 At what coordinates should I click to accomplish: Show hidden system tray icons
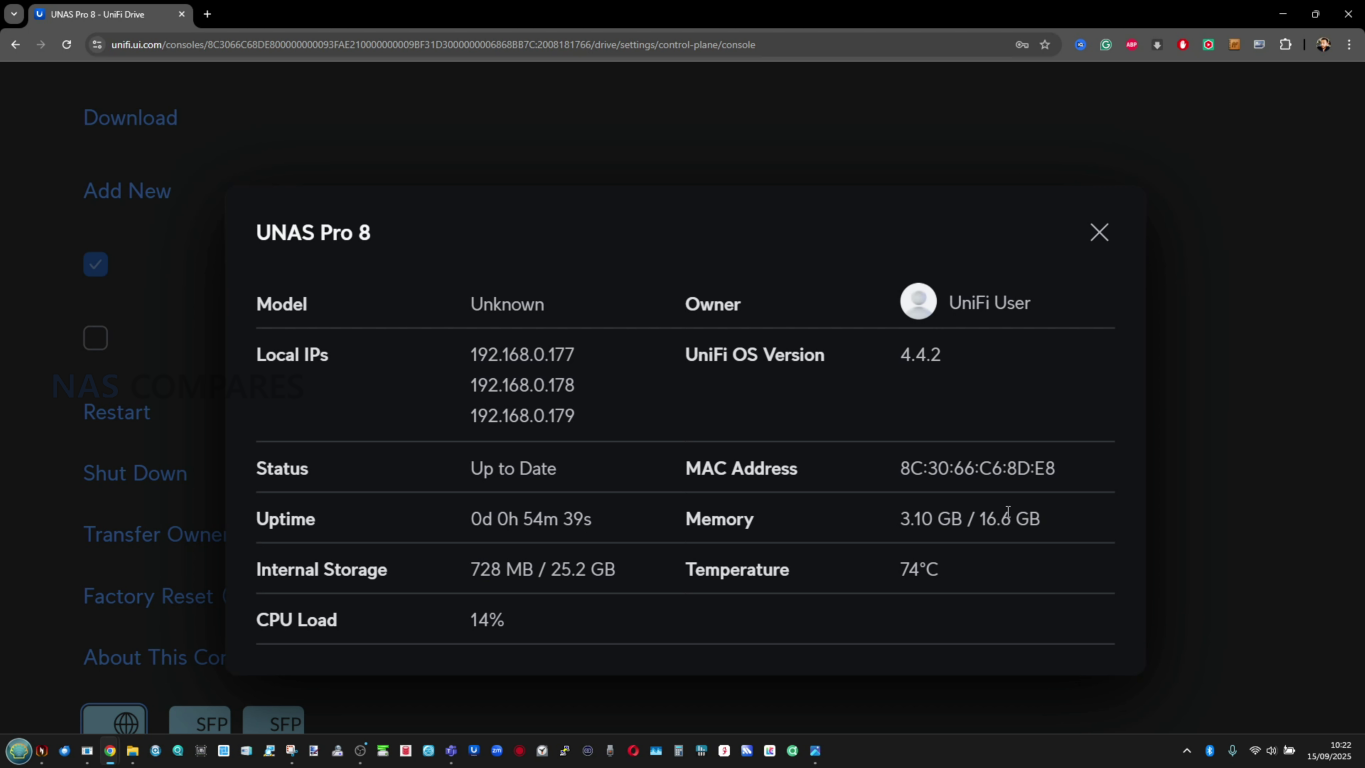pyautogui.click(x=1187, y=751)
